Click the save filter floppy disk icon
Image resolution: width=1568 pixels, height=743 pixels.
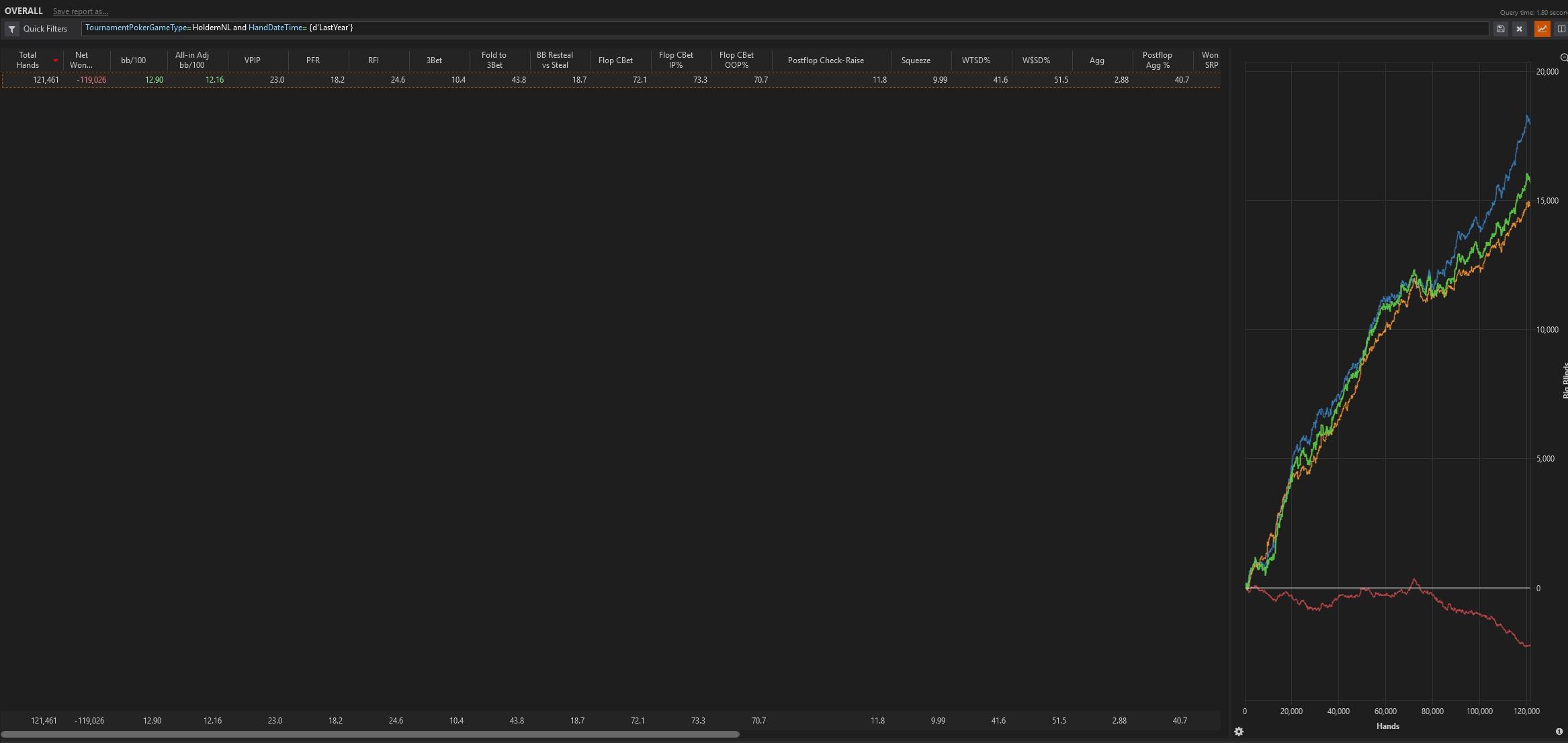(1500, 29)
